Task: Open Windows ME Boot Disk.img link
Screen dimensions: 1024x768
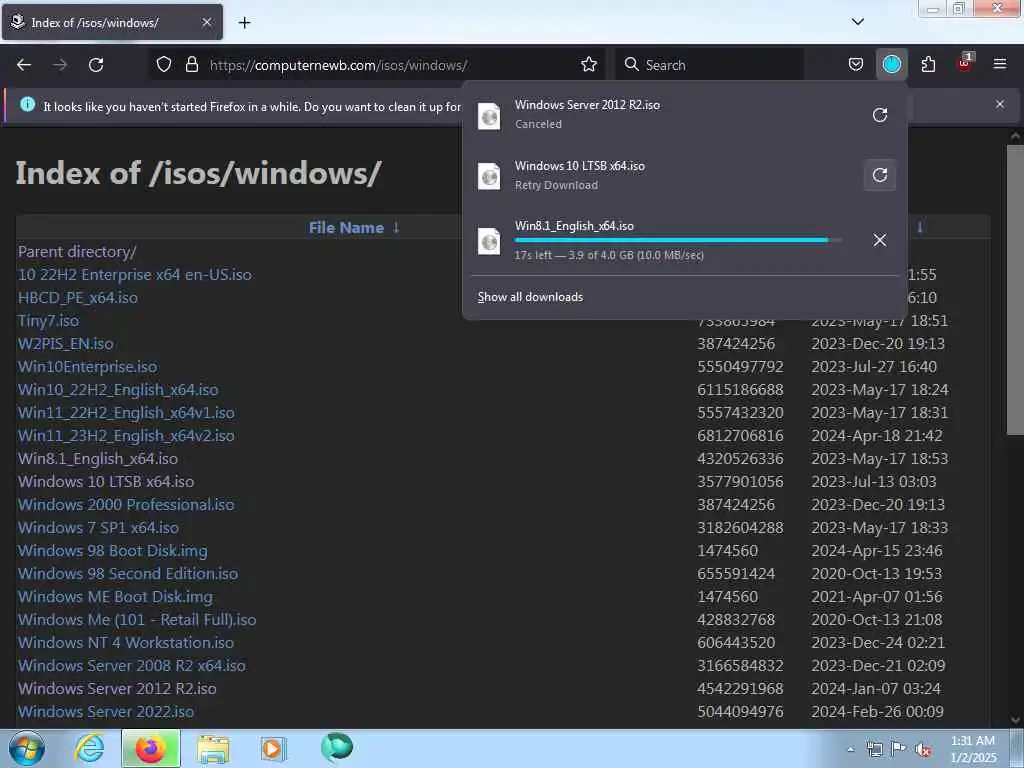Action: tap(115, 596)
